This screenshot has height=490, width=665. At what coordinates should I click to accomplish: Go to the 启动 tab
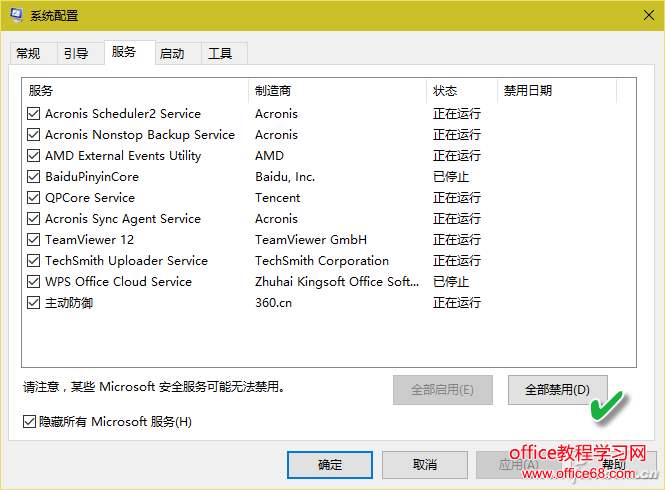pyautogui.click(x=178, y=53)
